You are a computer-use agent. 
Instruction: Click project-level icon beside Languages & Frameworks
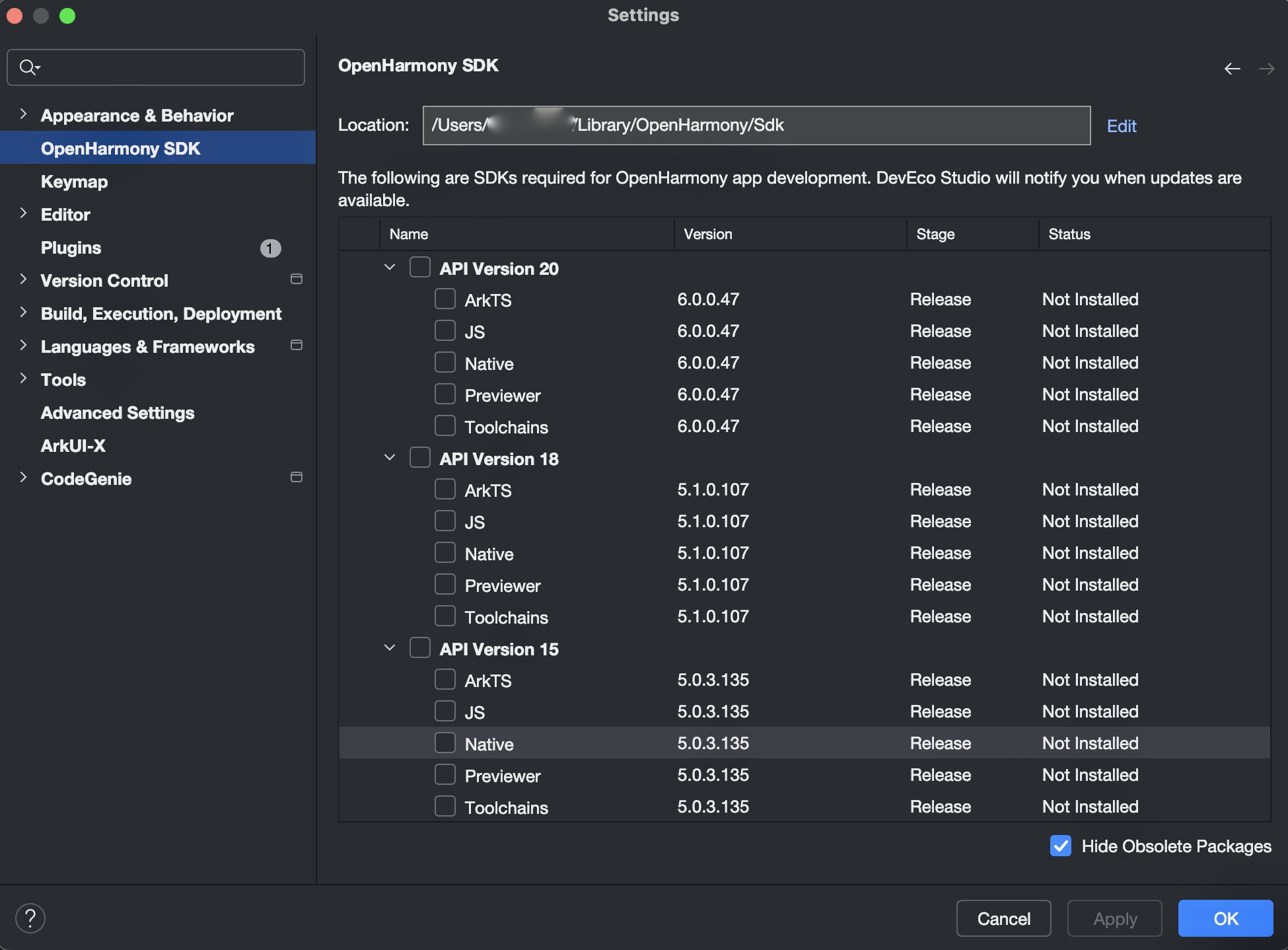click(x=297, y=346)
